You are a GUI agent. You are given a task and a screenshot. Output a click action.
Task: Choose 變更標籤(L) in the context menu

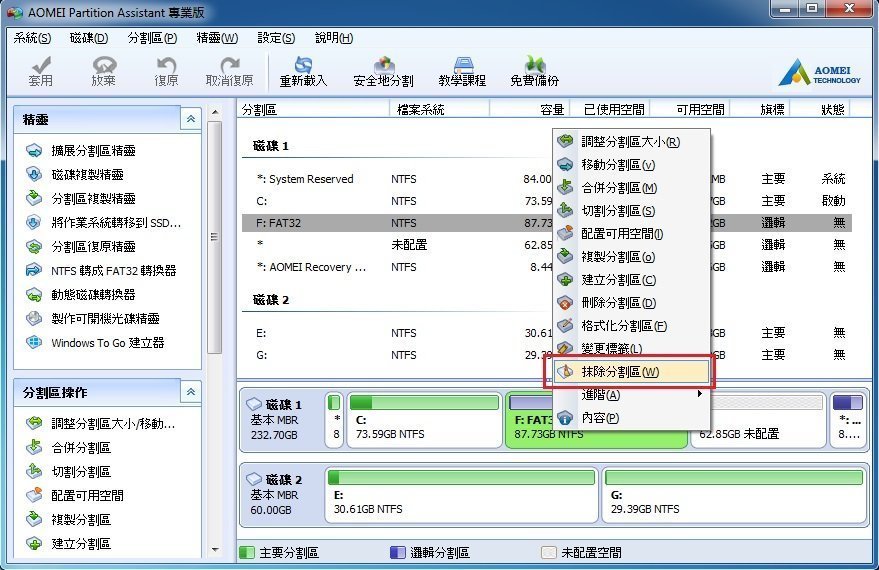(631, 349)
